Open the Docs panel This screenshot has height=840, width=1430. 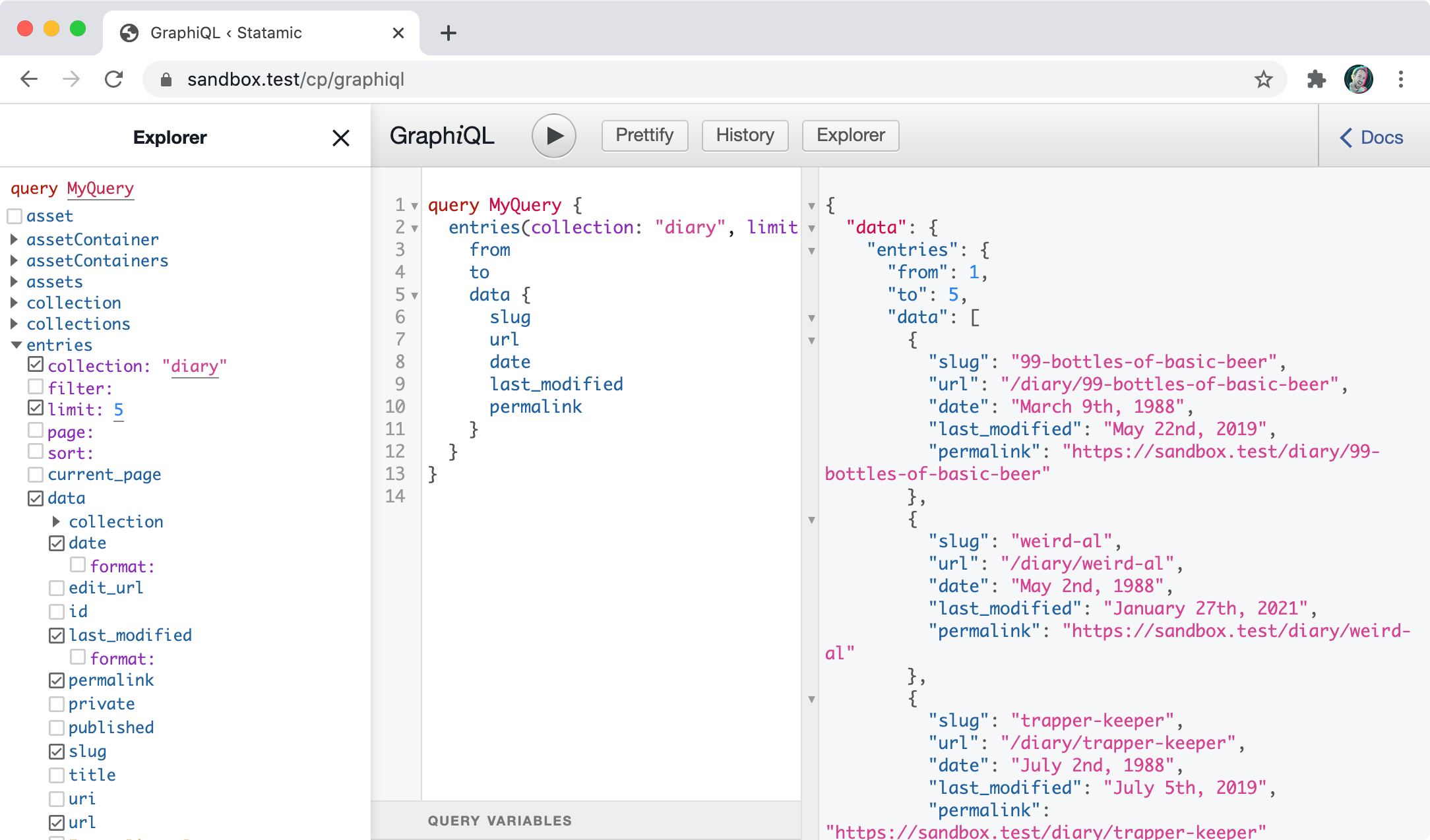tap(1371, 137)
